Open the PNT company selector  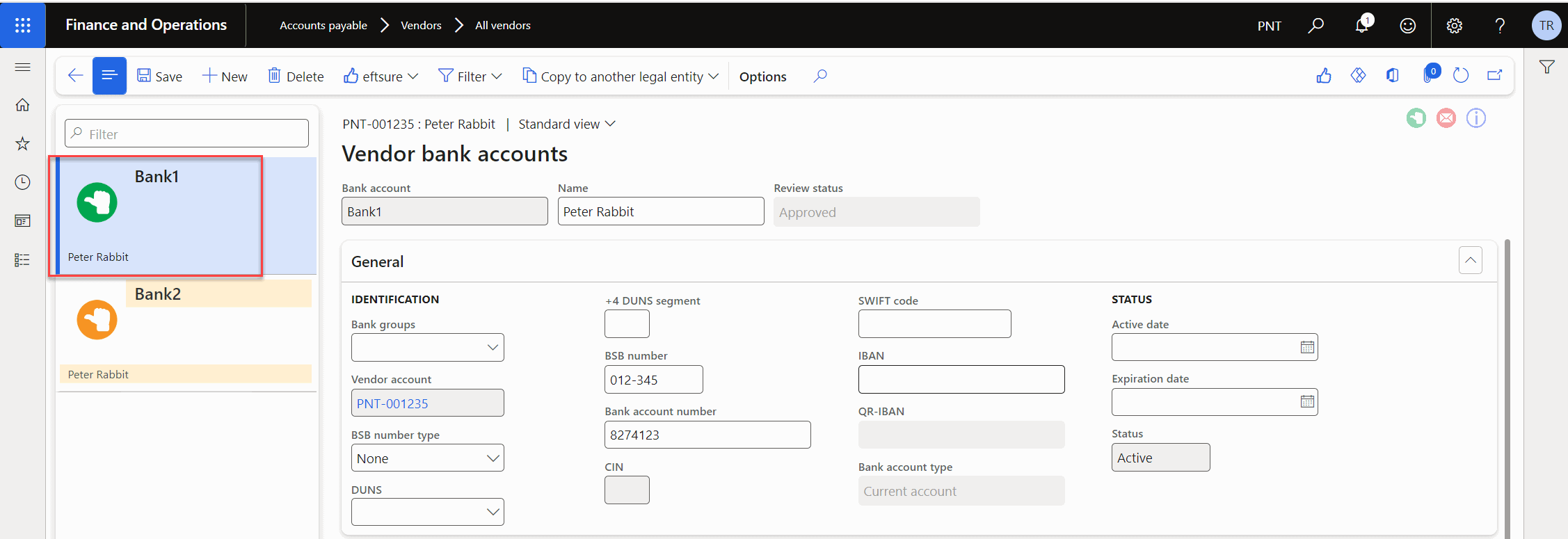(x=1269, y=26)
